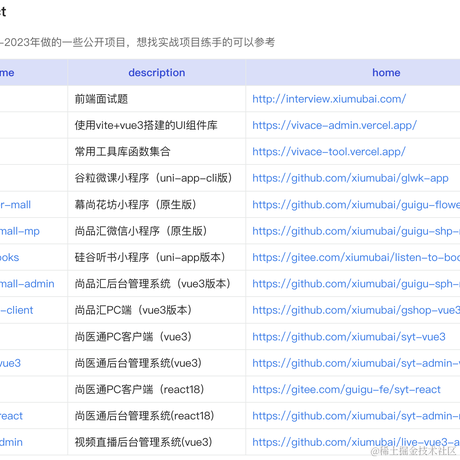The height and width of the screenshot is (460, 460).
Task: Click the name link ending in dmin
Action: pyautogui.click(x=11, y=442)
